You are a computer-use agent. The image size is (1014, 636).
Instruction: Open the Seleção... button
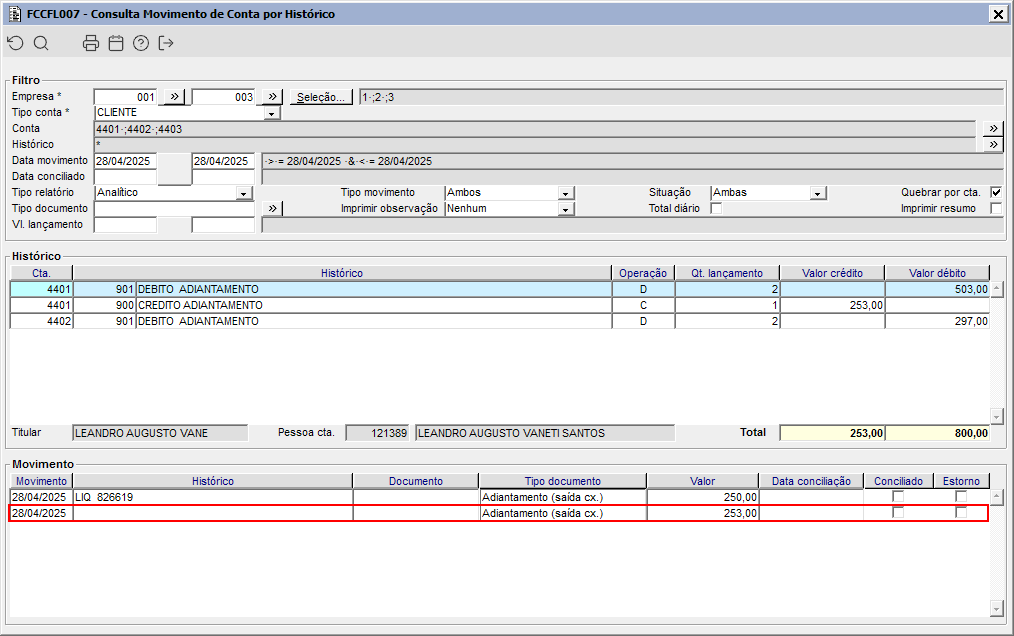click(321, 97)
